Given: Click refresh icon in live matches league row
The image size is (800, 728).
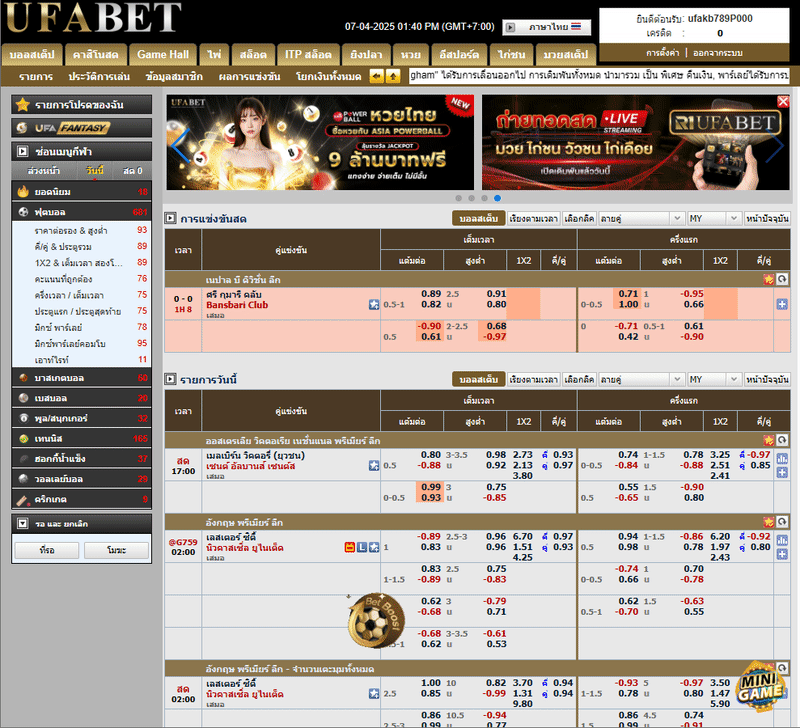Looking at the screenshot, I should click(782, 279).
